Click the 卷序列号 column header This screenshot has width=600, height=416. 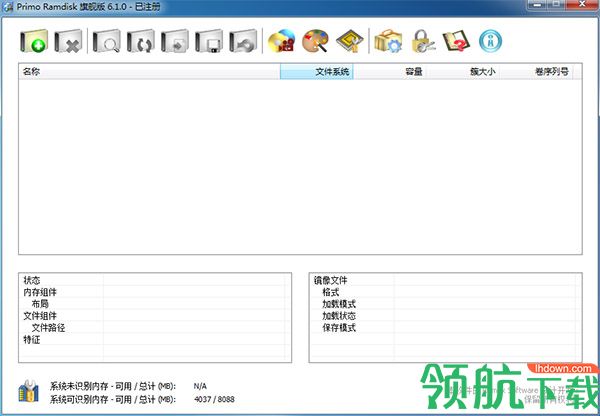point(536,72)
